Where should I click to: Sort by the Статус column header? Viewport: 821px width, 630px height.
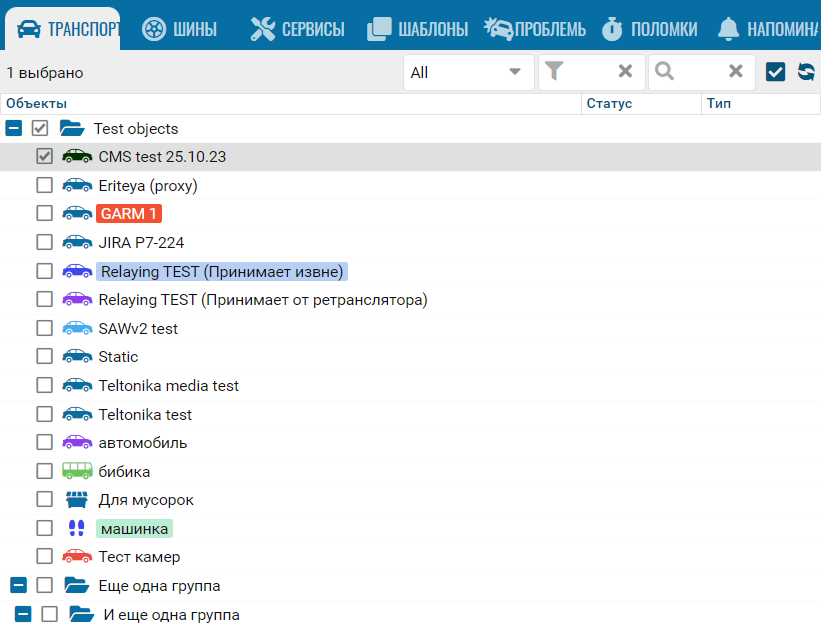(x=641, y=104)
